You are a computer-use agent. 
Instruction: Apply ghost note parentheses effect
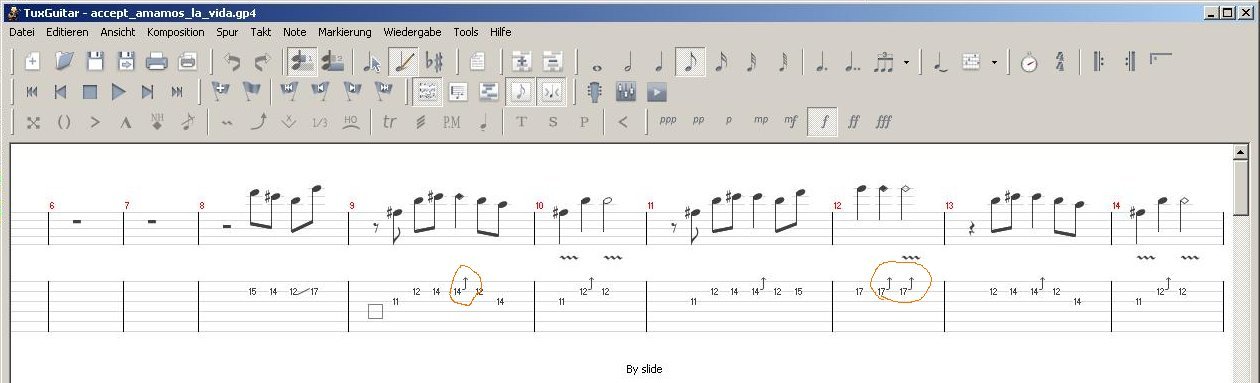tap(63, 122)
